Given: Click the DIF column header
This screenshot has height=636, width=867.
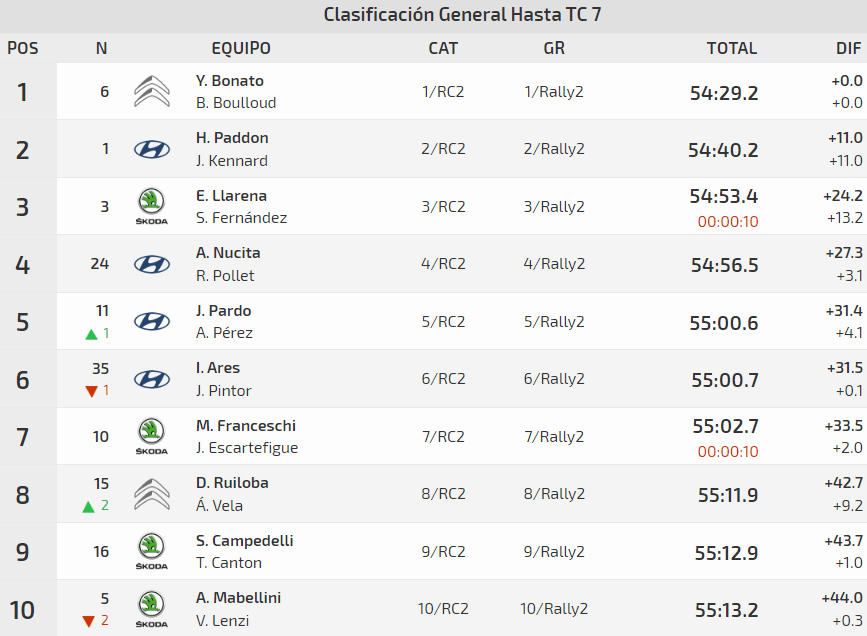Looking at the screenshot, I should tap(848, 48).
